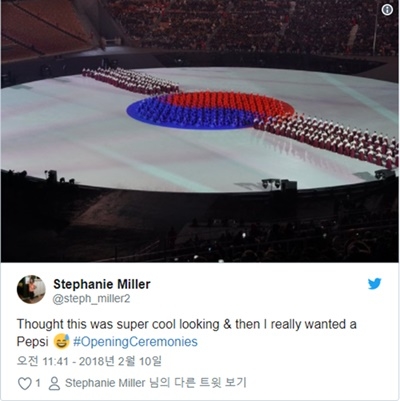400x401 pixels.
Task: Click the blue half of the taegeuk circle
Action: [x=187, y=115]
